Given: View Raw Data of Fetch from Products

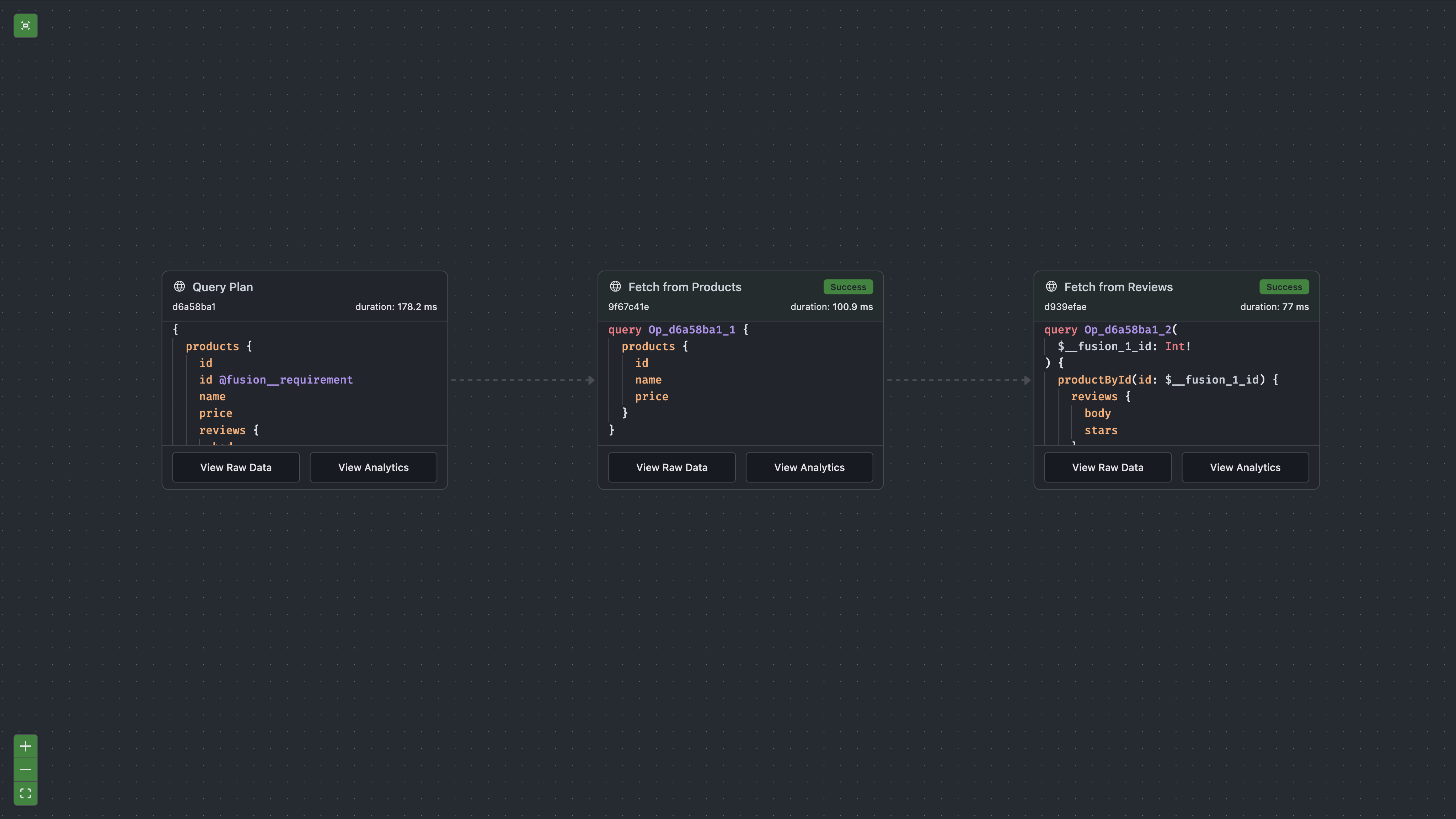Looking at the screenshot, I should 671,467.
